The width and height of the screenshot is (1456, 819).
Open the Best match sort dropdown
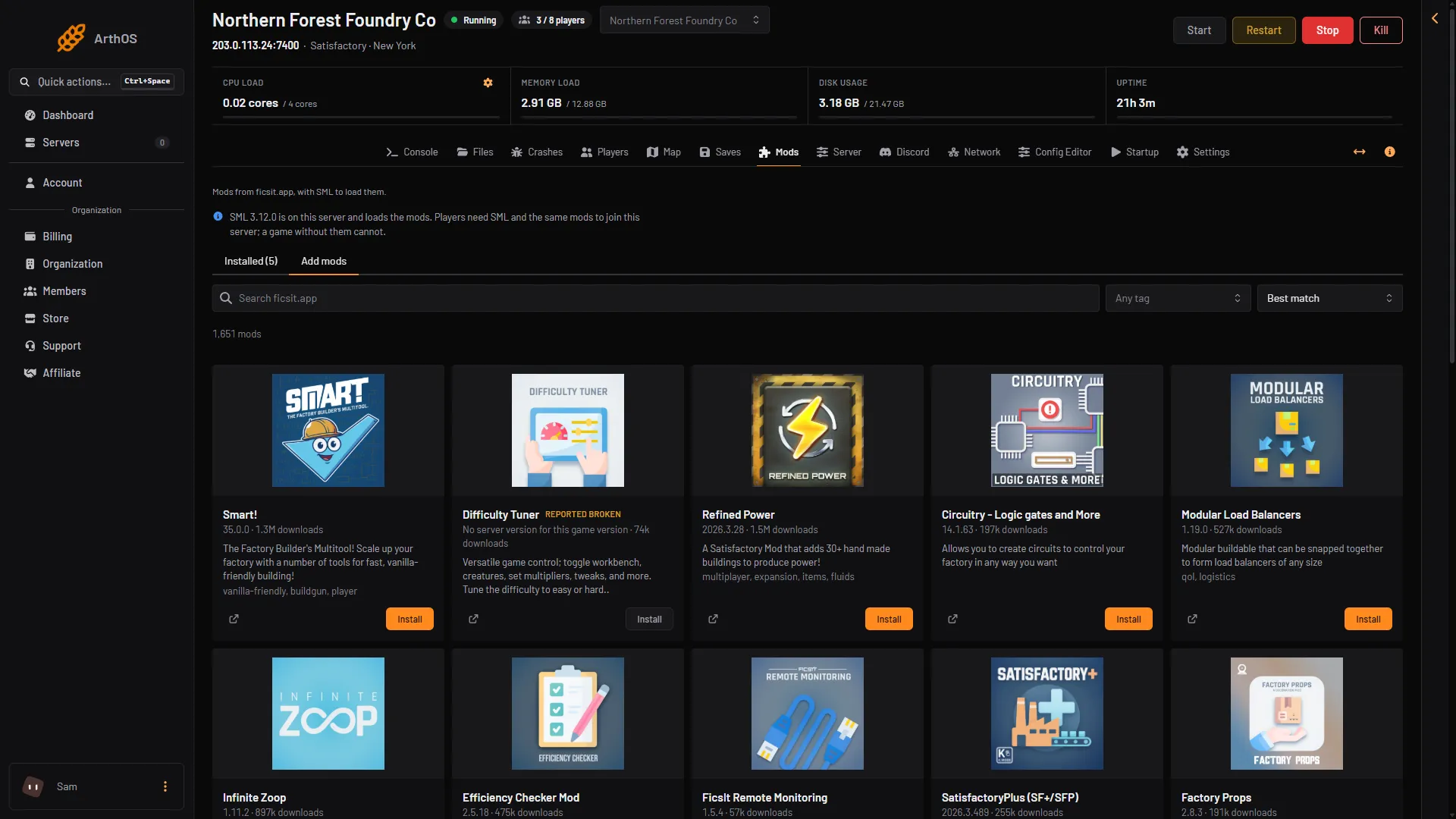pyautogui.click(x=1329, y=298)
